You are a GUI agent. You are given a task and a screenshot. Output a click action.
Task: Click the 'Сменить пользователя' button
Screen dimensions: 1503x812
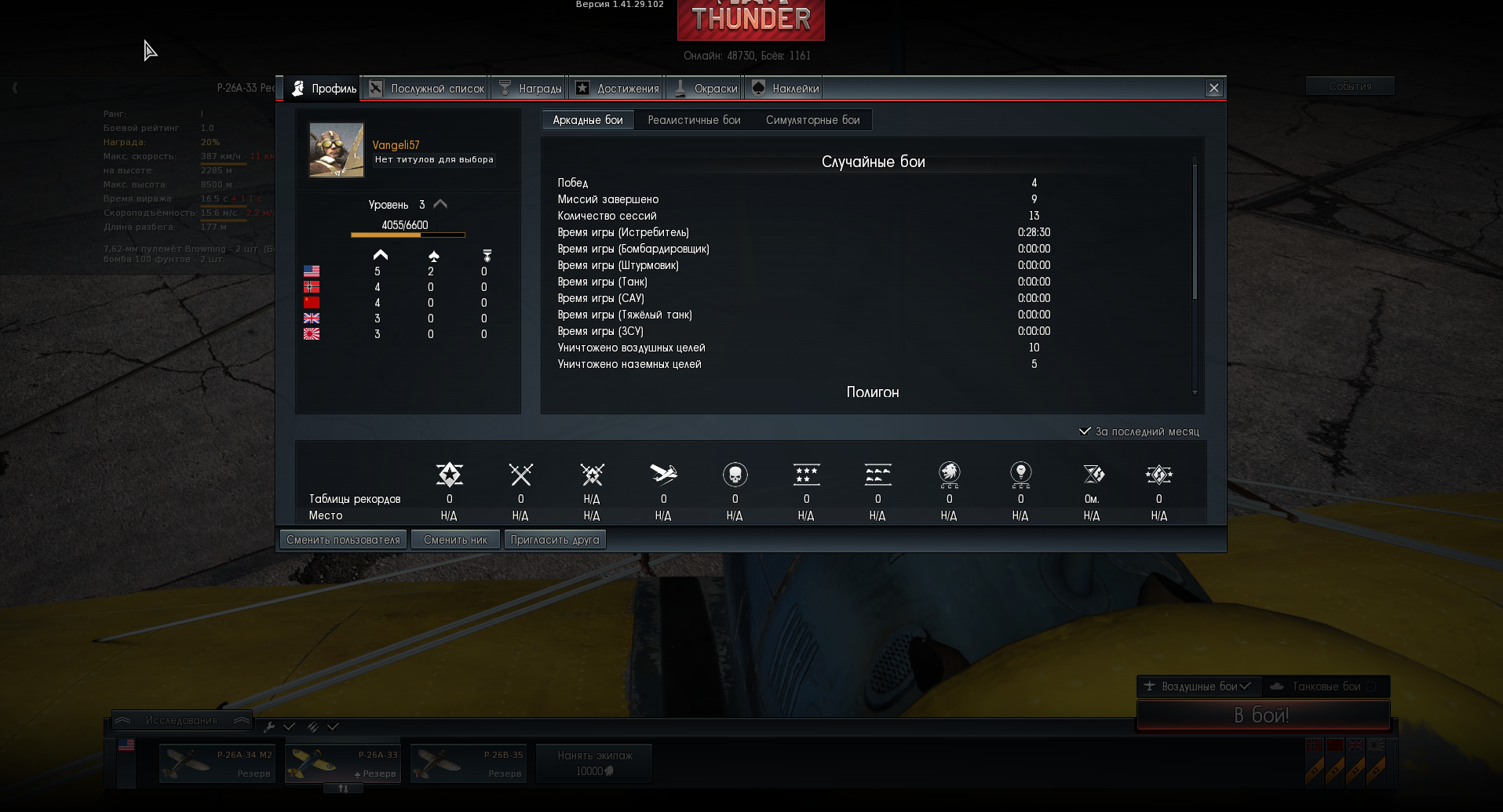(344, 540)
